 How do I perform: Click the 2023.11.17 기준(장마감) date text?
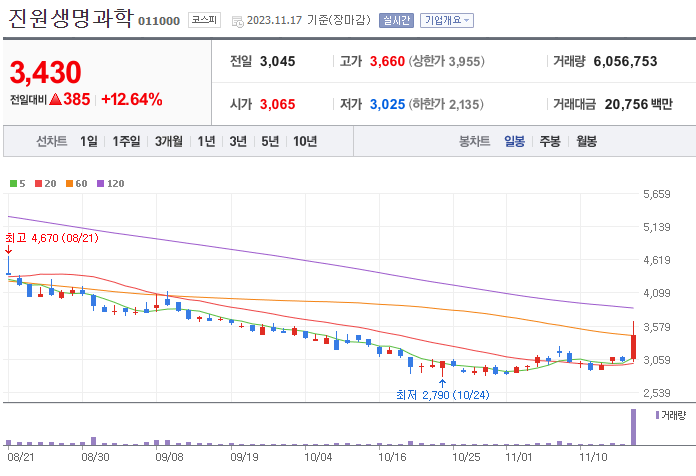point(308,20)
